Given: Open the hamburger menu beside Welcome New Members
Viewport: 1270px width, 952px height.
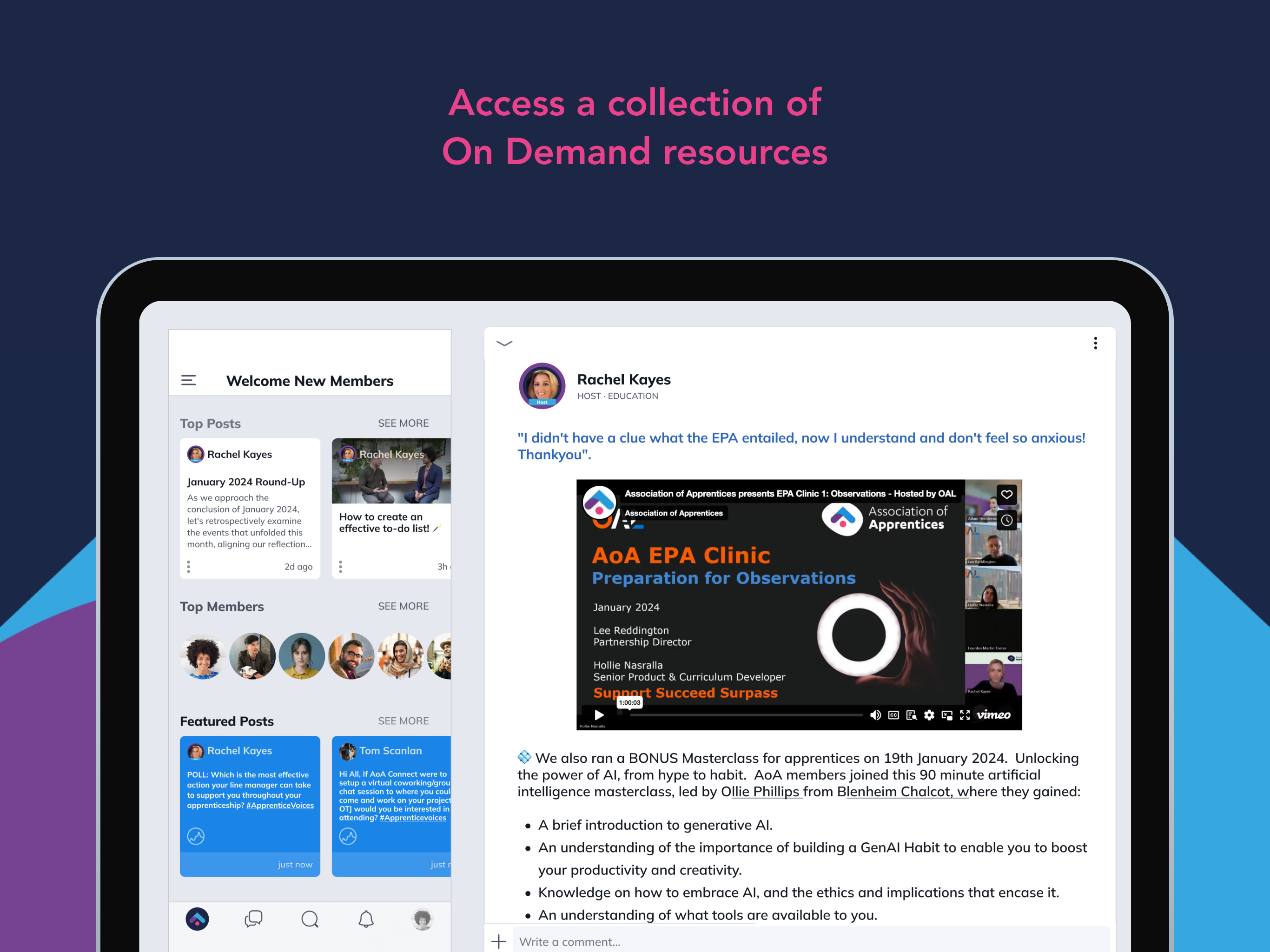Looking at the screenshot, I should point(188,380).
